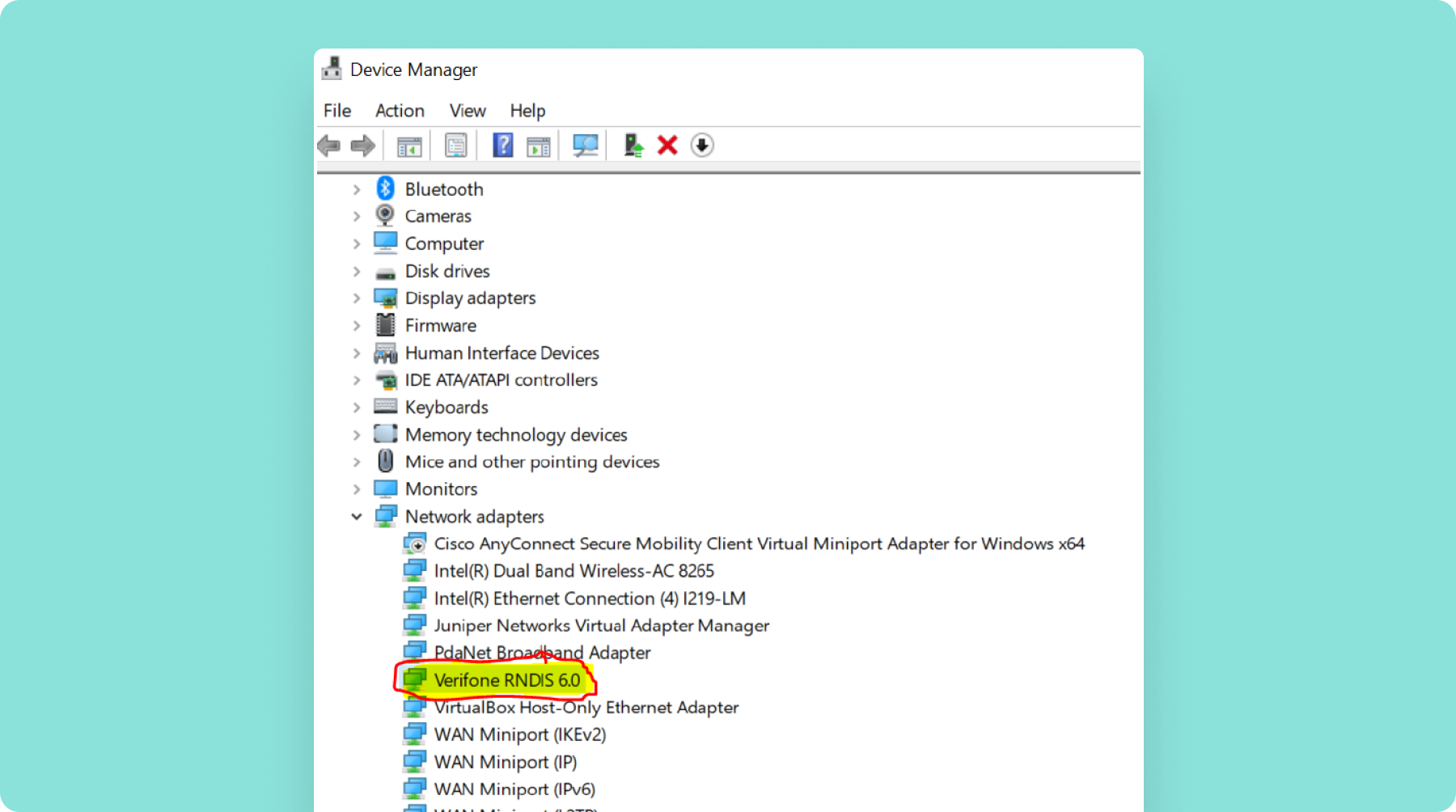The height and width of the screenshot is (812, 1456).
Task: Select Intel(R) Dual Band Wireless-AC 8265
Action: [574, 571]
